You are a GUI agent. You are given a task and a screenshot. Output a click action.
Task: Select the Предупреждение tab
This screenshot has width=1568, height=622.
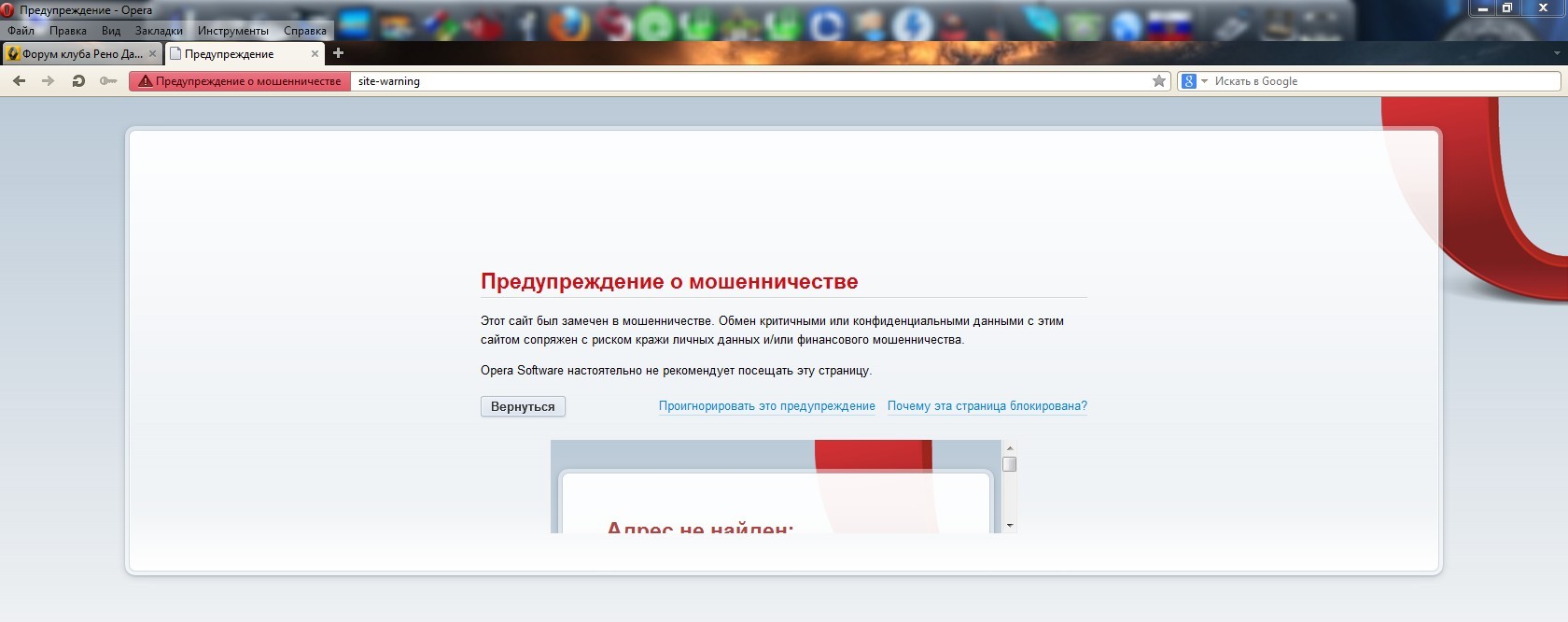(x=245, y=54)
